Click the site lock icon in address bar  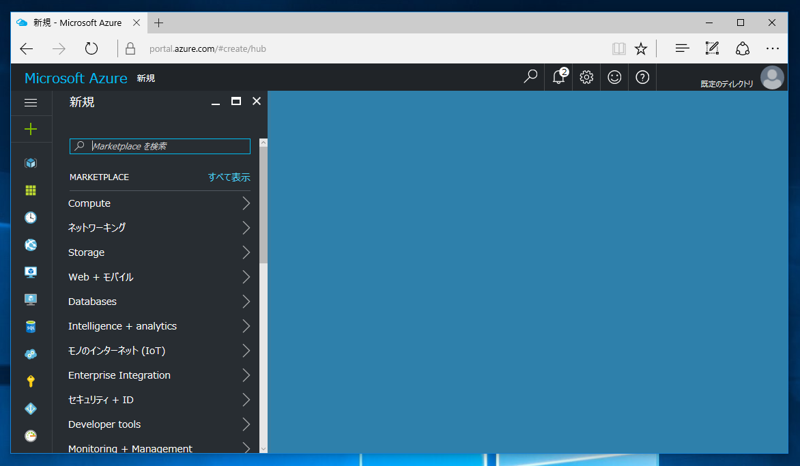tap(130, 48)
